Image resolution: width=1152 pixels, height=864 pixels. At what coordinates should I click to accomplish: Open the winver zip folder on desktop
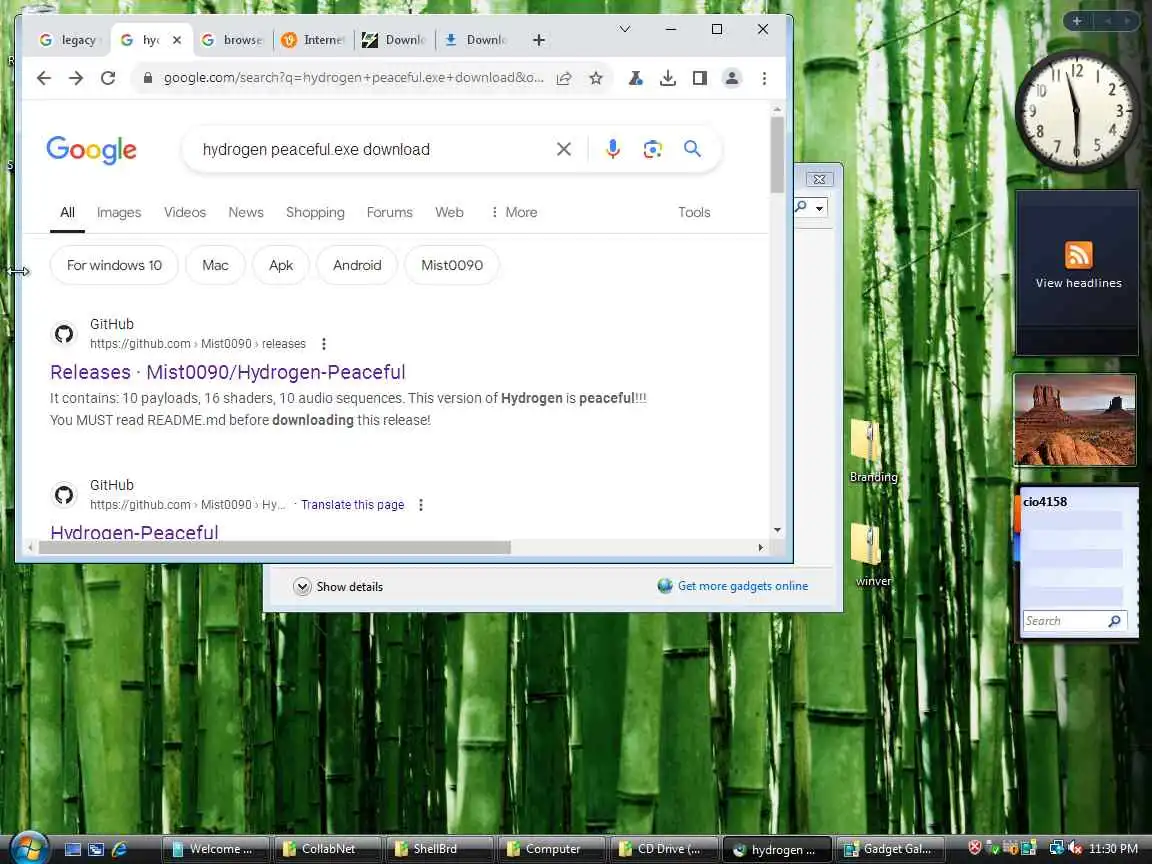pos(873,555)
